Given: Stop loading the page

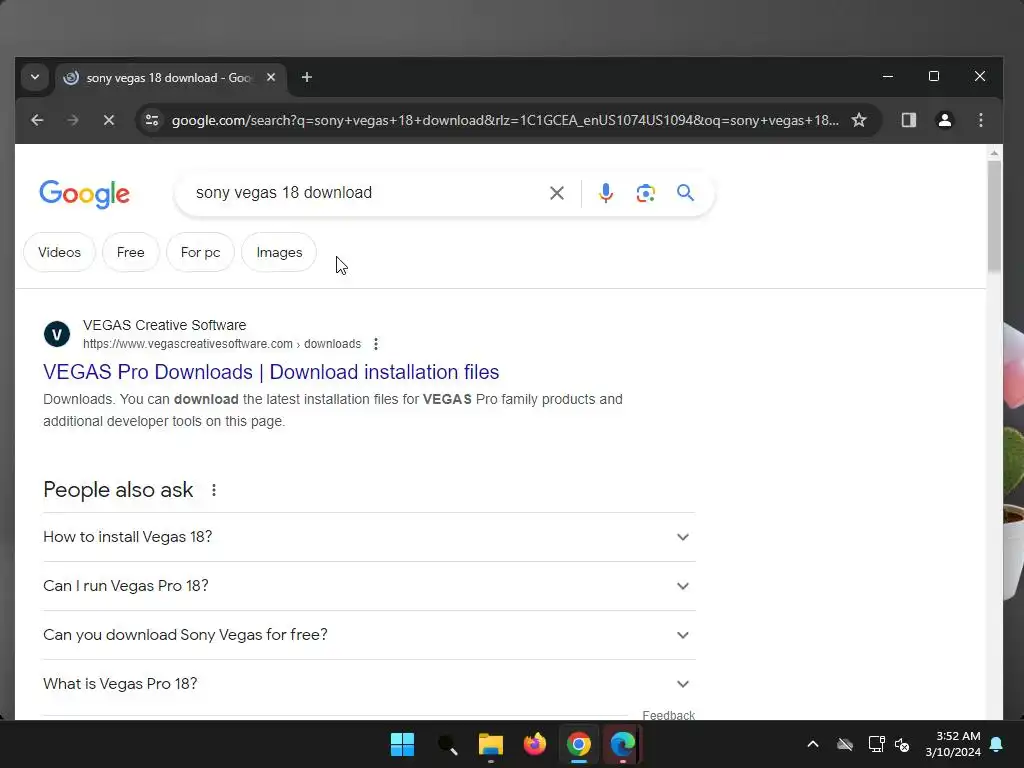Looking at the screenshot, I should tap(109, 120).
